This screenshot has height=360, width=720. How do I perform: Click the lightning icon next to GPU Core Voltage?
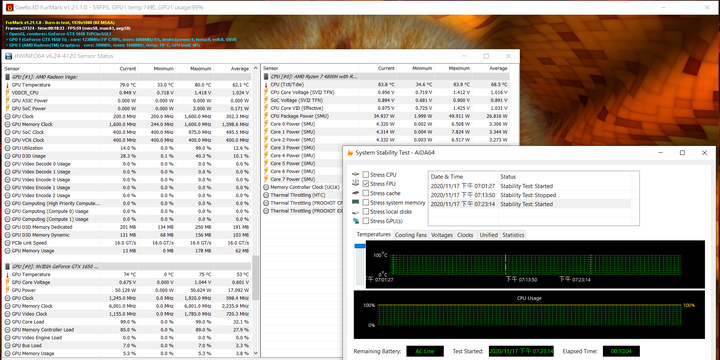pyautogui.click(x=7, y=282)
